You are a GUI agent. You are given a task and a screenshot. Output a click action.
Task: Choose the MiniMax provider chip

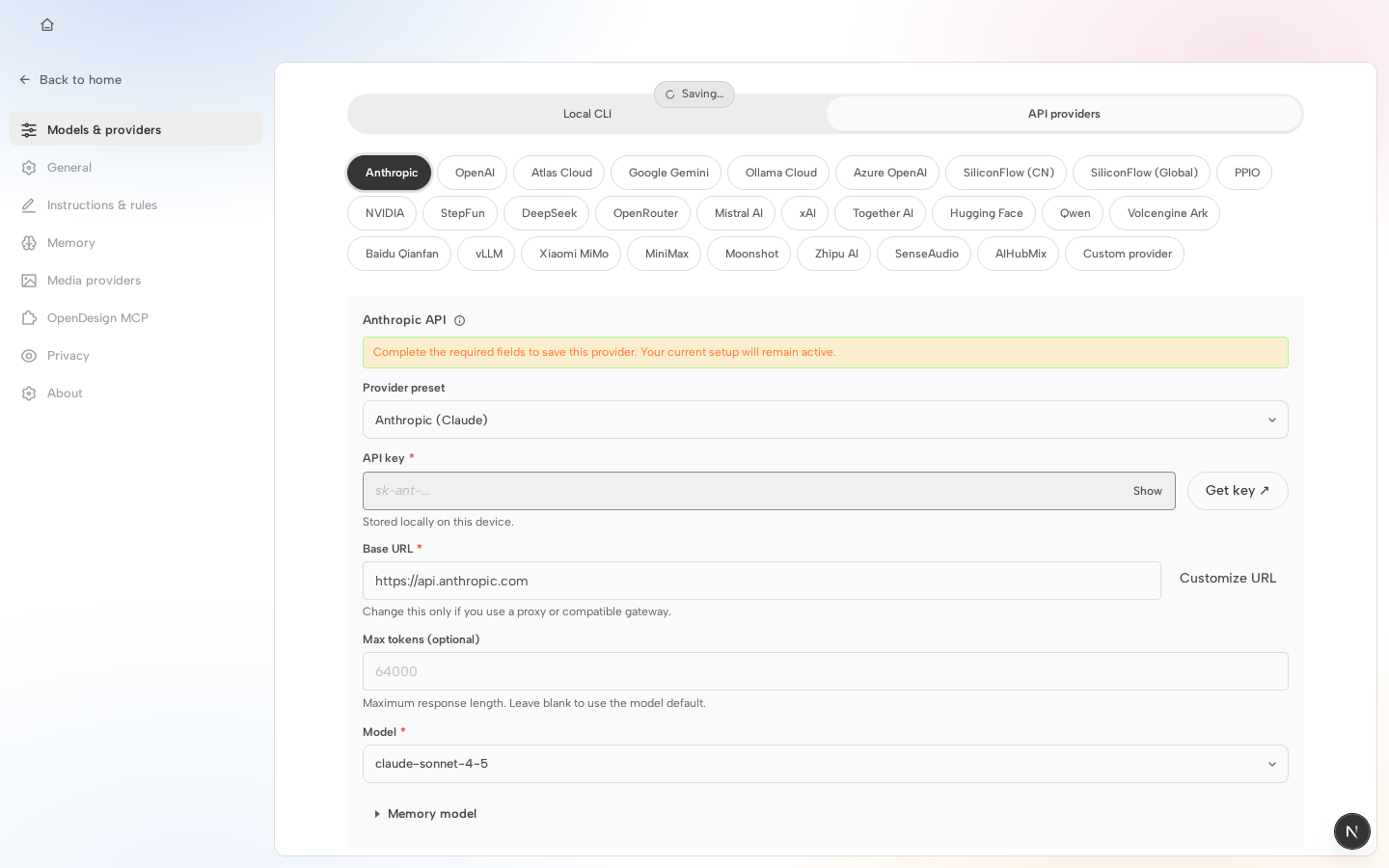coord(665,254)
